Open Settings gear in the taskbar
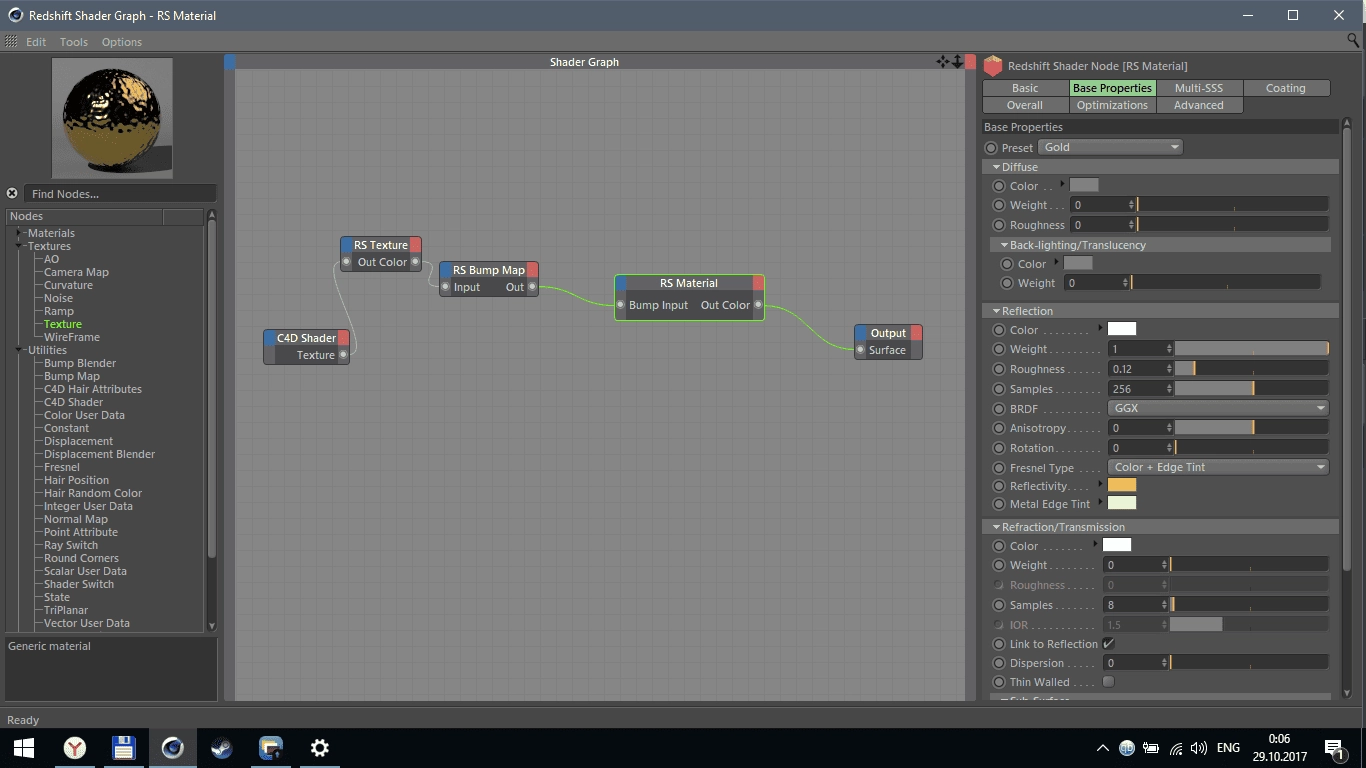Image resolution: width=1366 pixels, height=768 pixels. (320, 748)
